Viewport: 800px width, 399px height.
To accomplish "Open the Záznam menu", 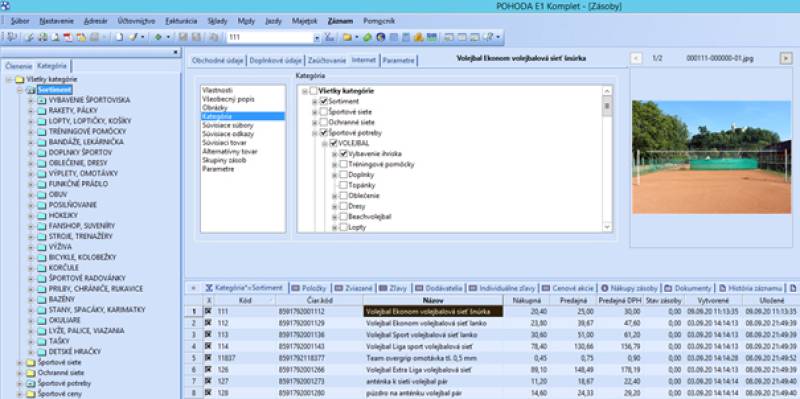I will tap(340, 21).
